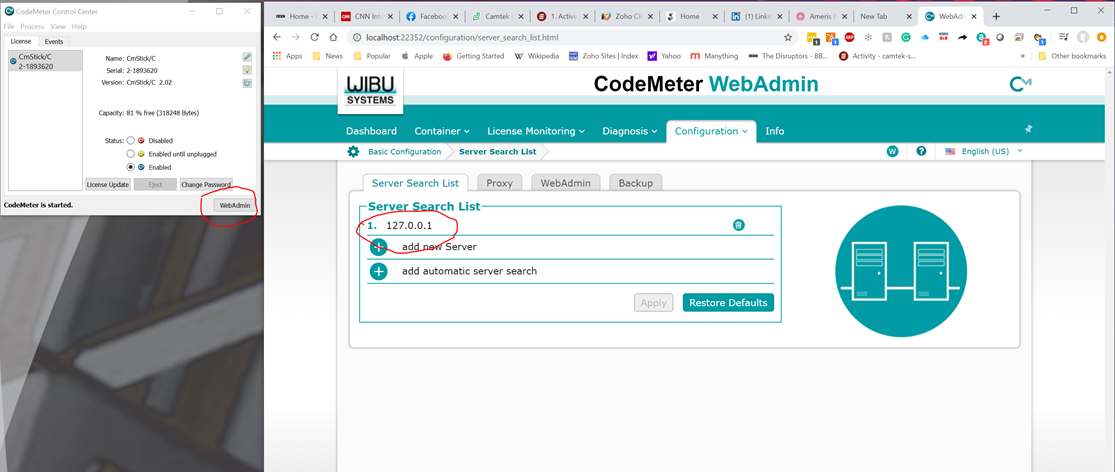Open the Help menu in Control Center
Viewport: 1115px width, 472px height.
[79, 26]
